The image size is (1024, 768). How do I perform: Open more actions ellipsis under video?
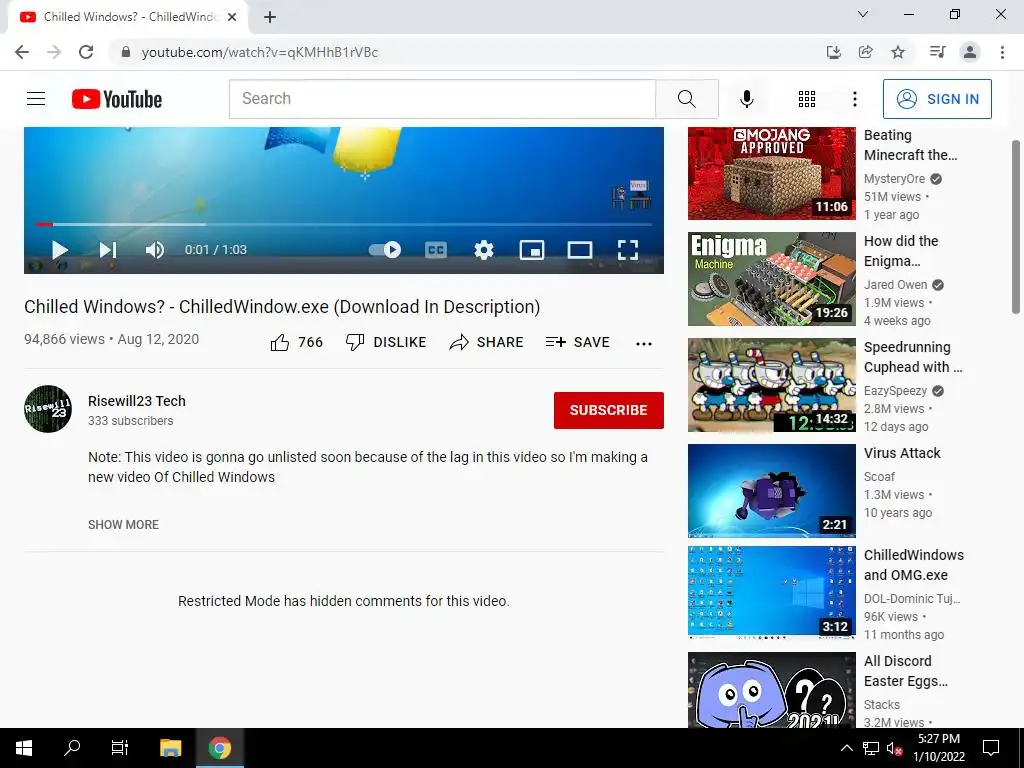(644, 344)
